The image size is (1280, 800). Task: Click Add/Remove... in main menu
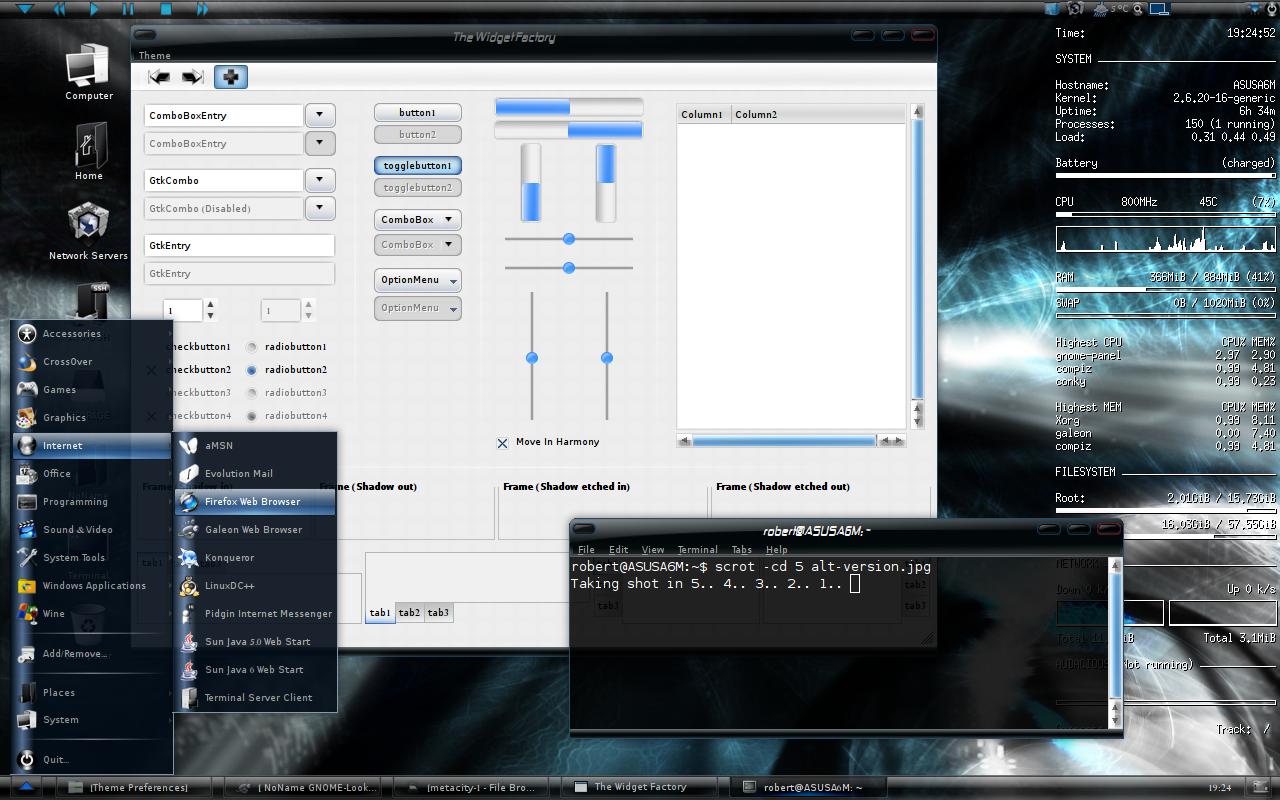click(92, 654)
